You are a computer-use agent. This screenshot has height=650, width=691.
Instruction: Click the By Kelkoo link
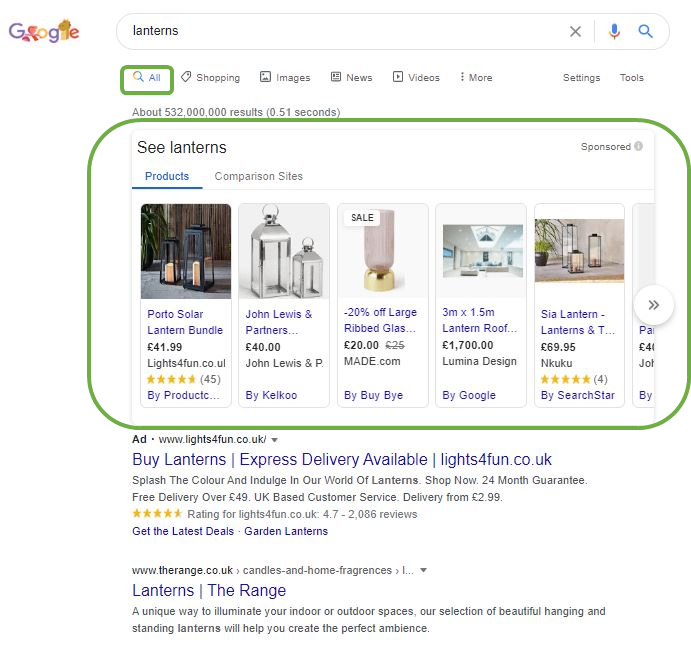(271, 395)
